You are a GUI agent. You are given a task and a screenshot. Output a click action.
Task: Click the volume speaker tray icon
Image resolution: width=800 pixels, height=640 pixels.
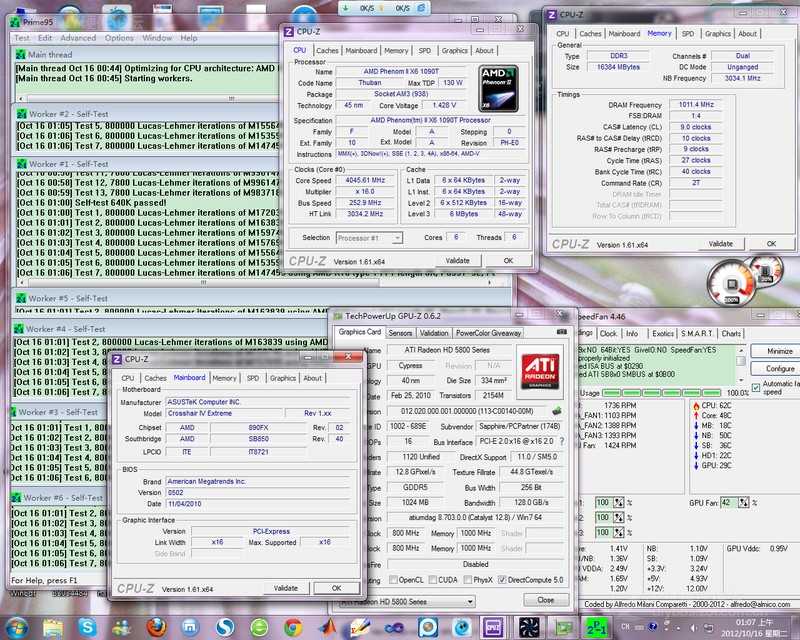[694, 627]
